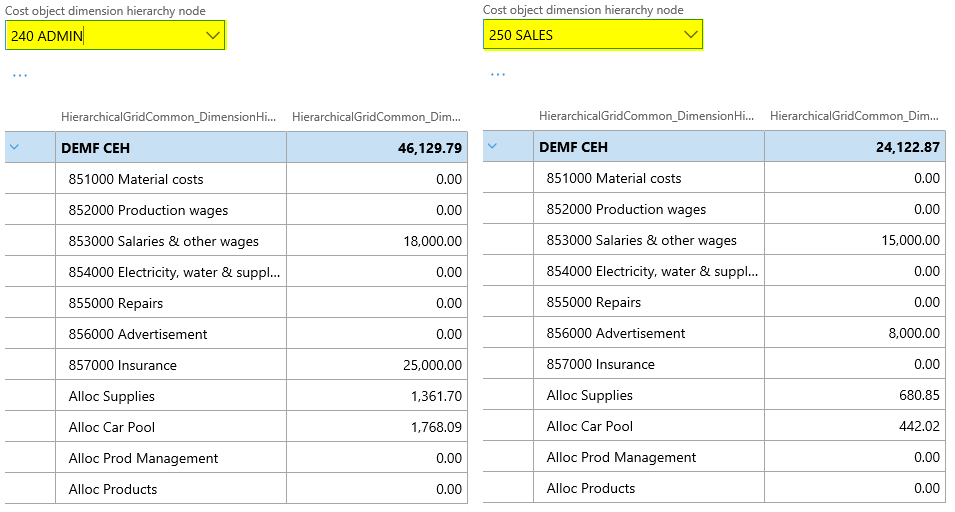Click right grid's second column header
The image size is (955, 512).
tap(855, 116)
